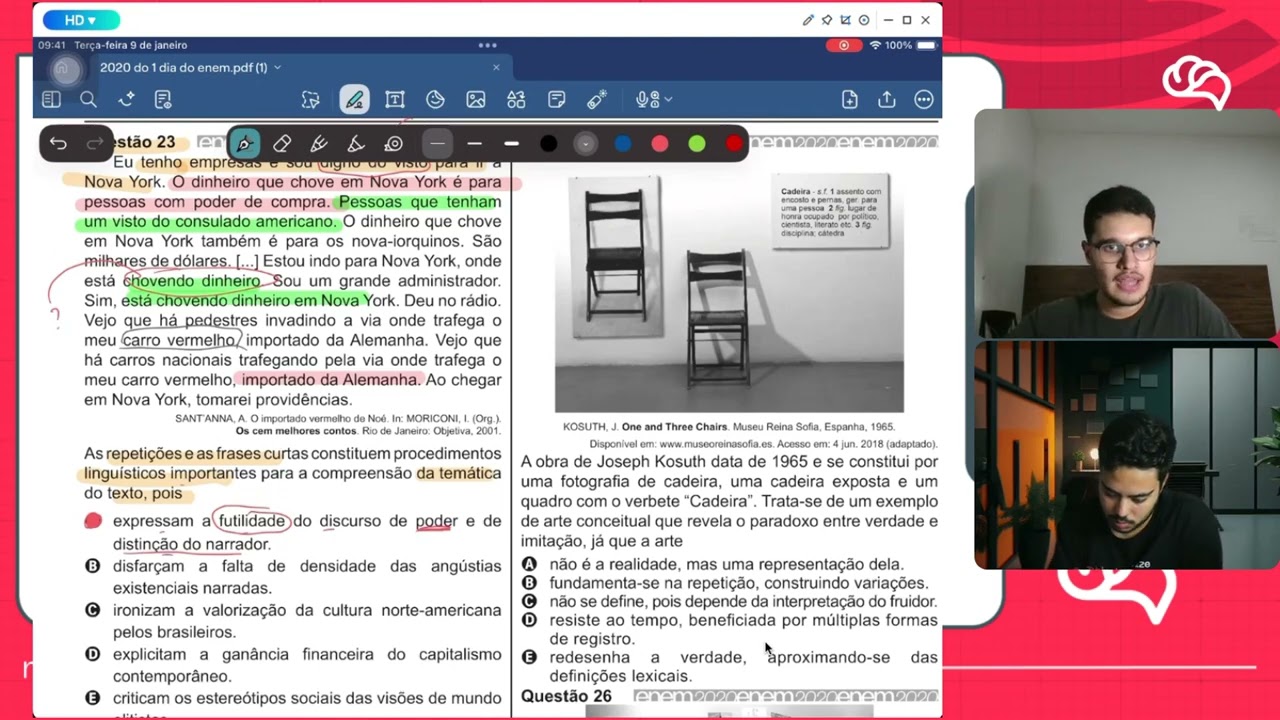
Task: Redo the last stroke
Action: (95, 144)
